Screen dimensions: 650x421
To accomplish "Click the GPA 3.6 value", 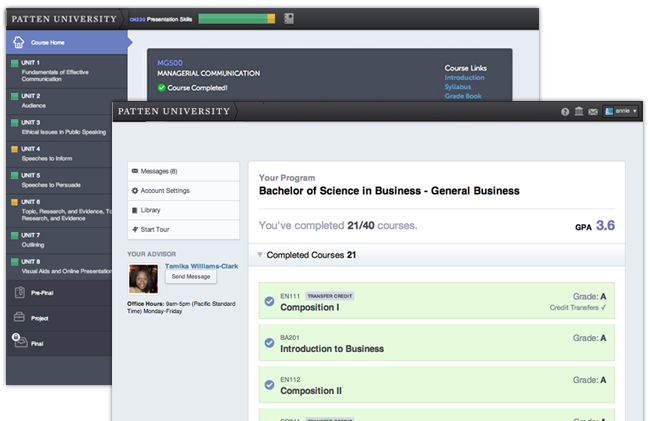I will (x=605, y=225).
